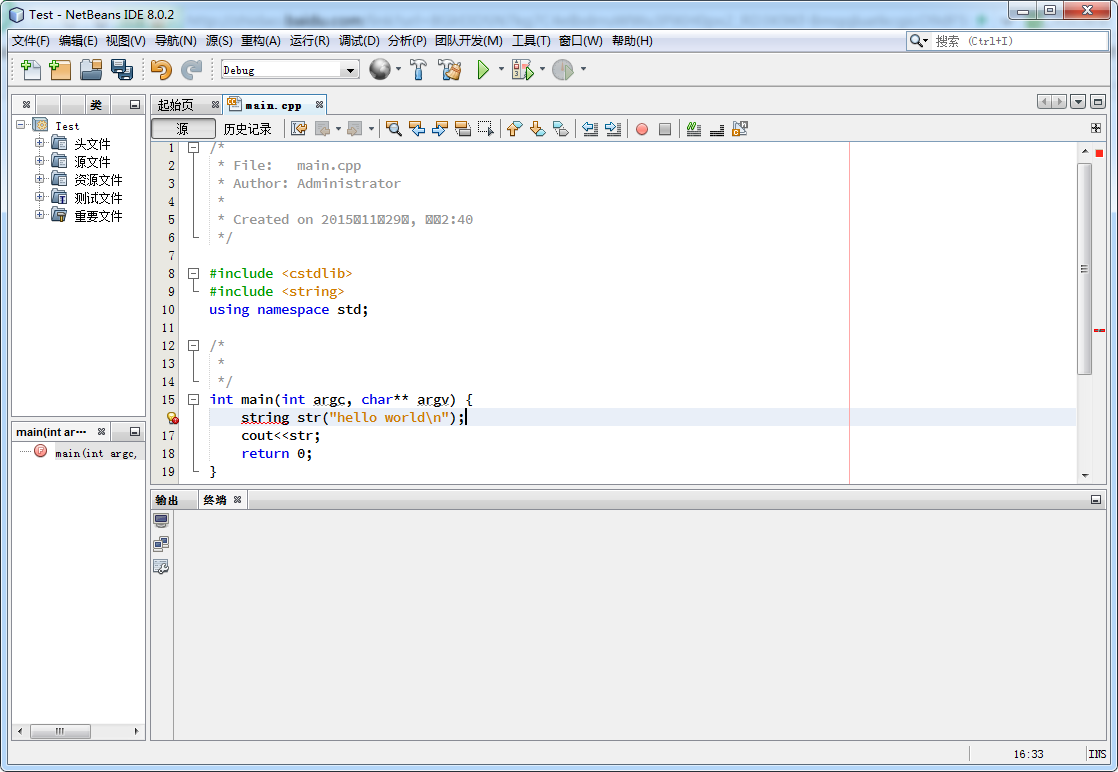Open the Find icon in editor toolbar

[x=393, y=128]
